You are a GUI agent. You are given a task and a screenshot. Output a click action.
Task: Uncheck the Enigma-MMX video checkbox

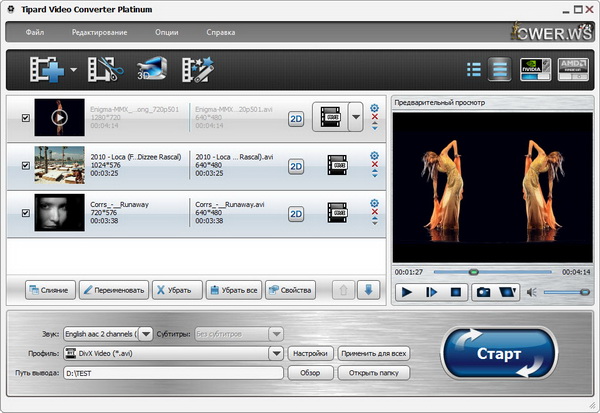tap(26, 118)
